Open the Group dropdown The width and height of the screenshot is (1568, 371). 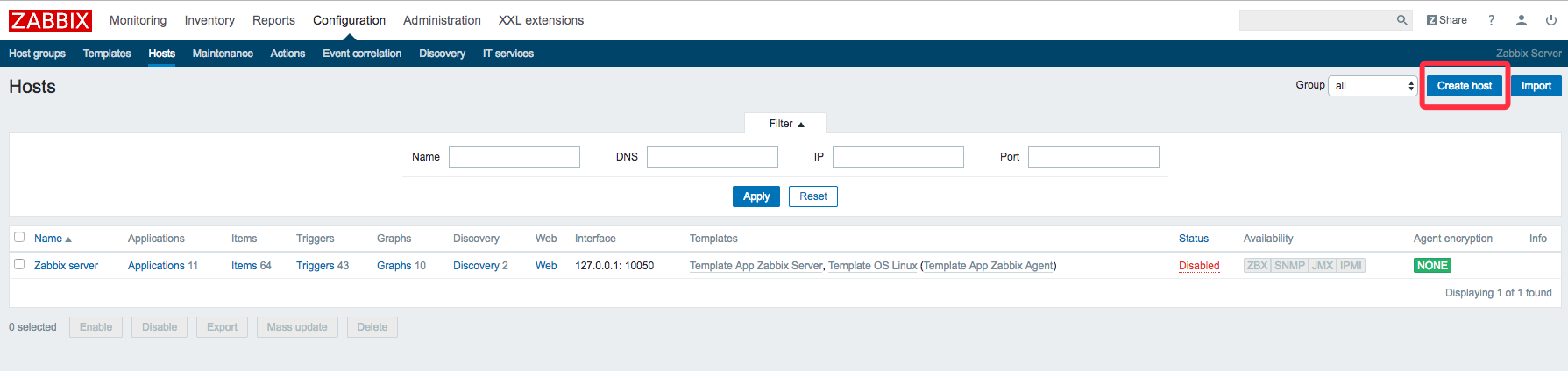(1373, 86)
